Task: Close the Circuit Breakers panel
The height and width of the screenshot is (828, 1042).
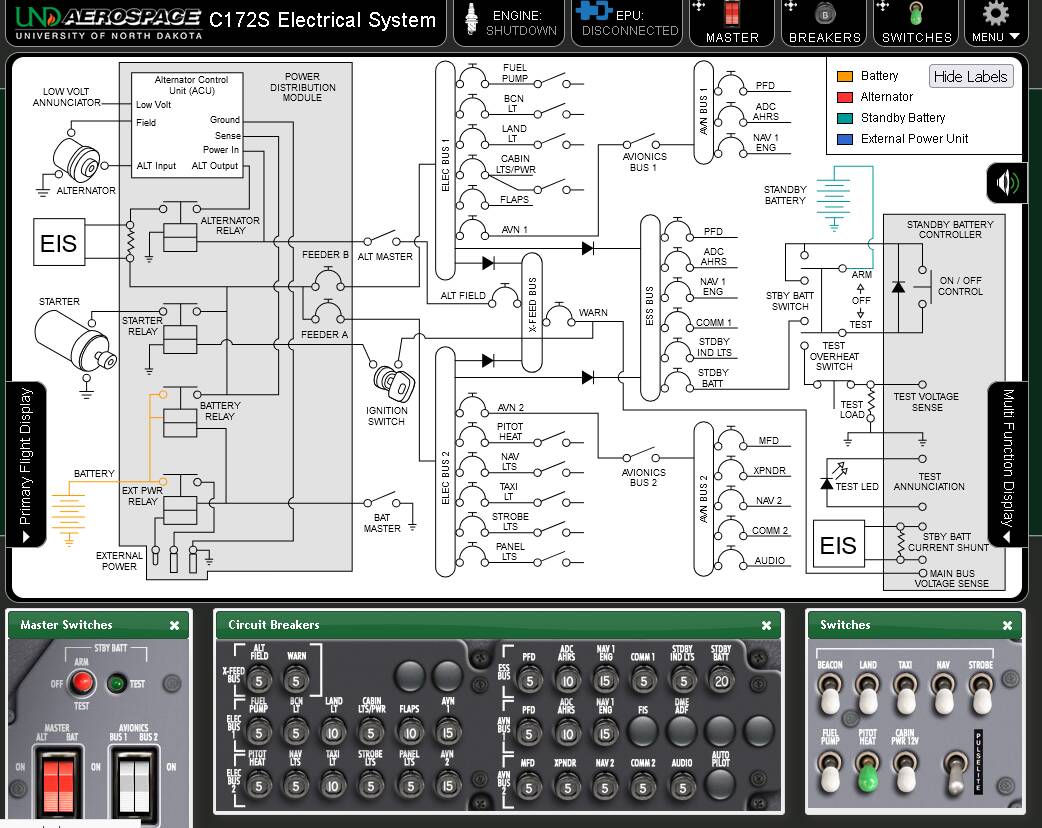Action: tap(766, 625)
